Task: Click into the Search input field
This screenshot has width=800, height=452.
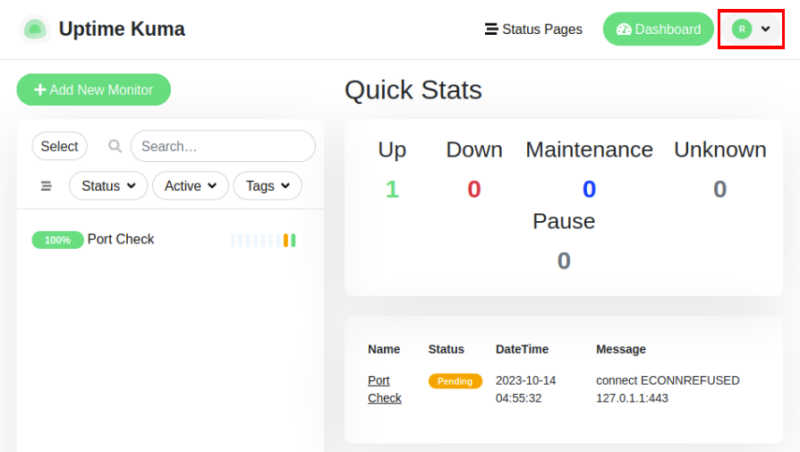Action: click(222, 146)
